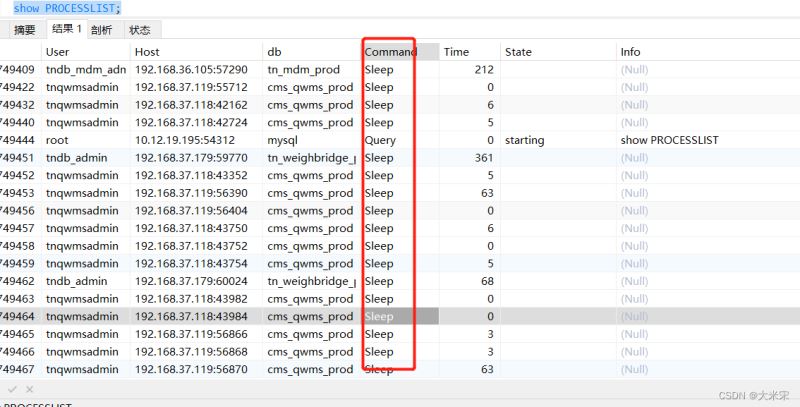Click host 10.12.19.195:54312
The image size is (800, 407).
coord(185,140)
